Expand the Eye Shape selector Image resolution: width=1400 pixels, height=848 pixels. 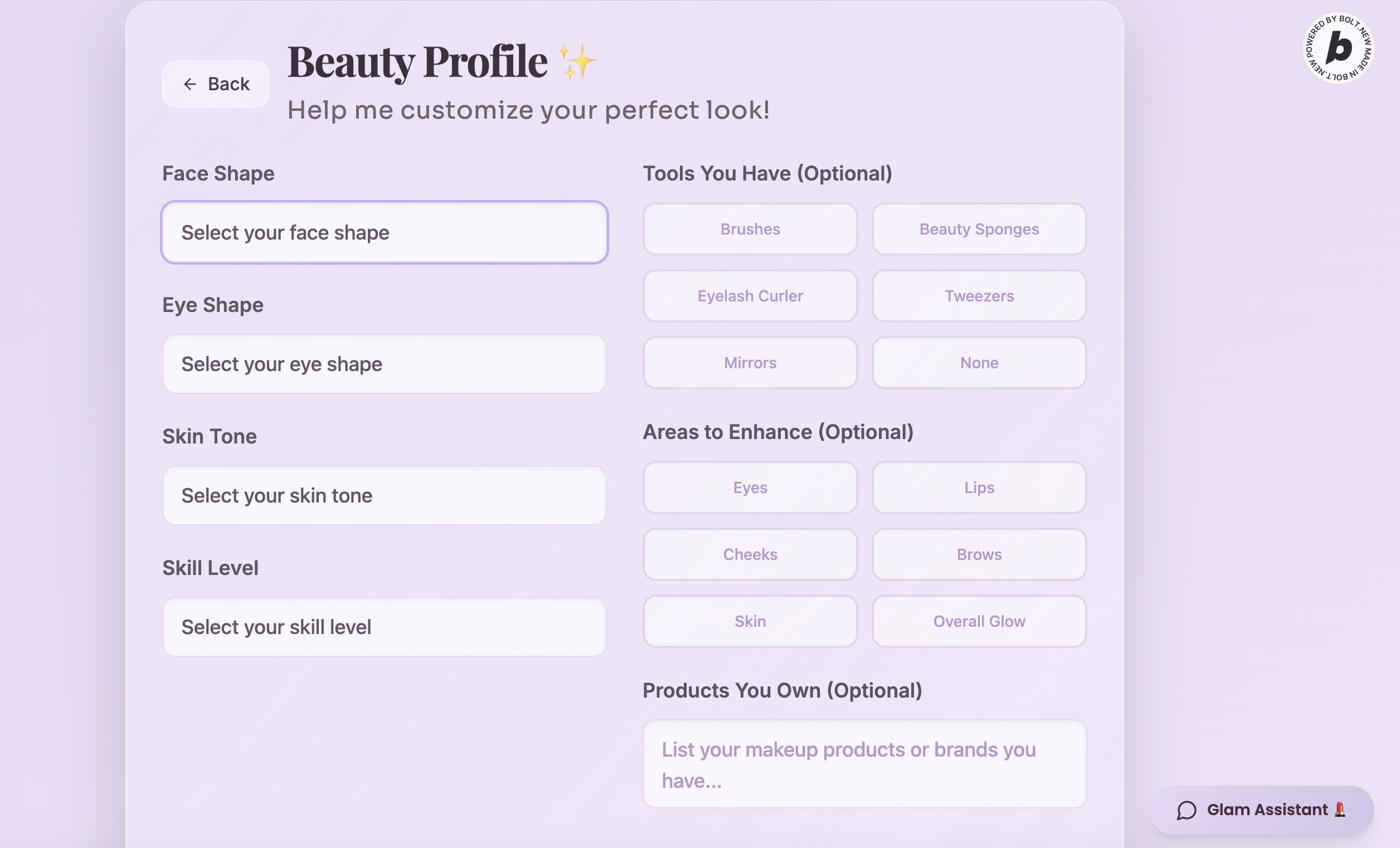[384, 363]
